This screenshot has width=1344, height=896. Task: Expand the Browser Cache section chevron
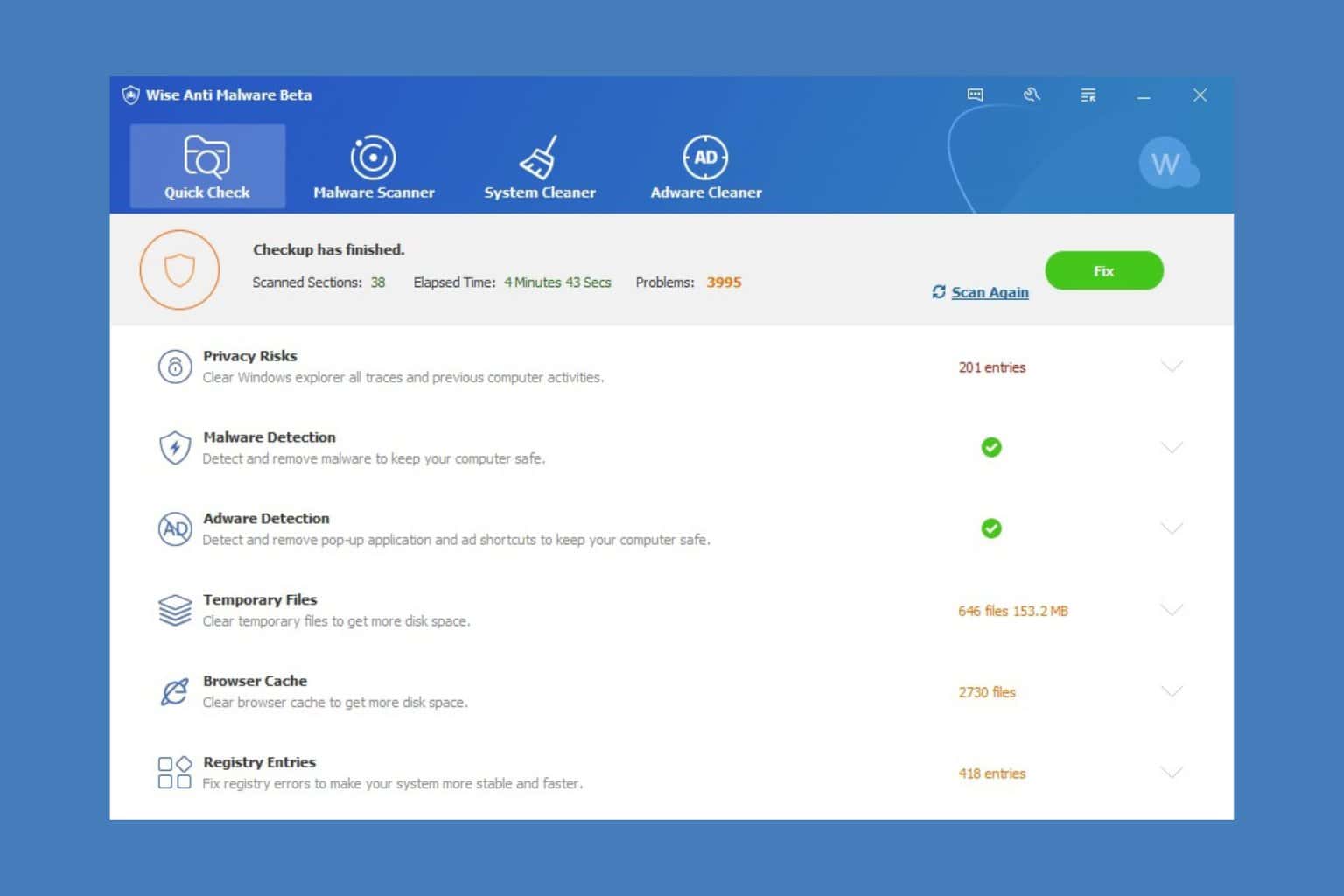click(x=1172, y=690)
